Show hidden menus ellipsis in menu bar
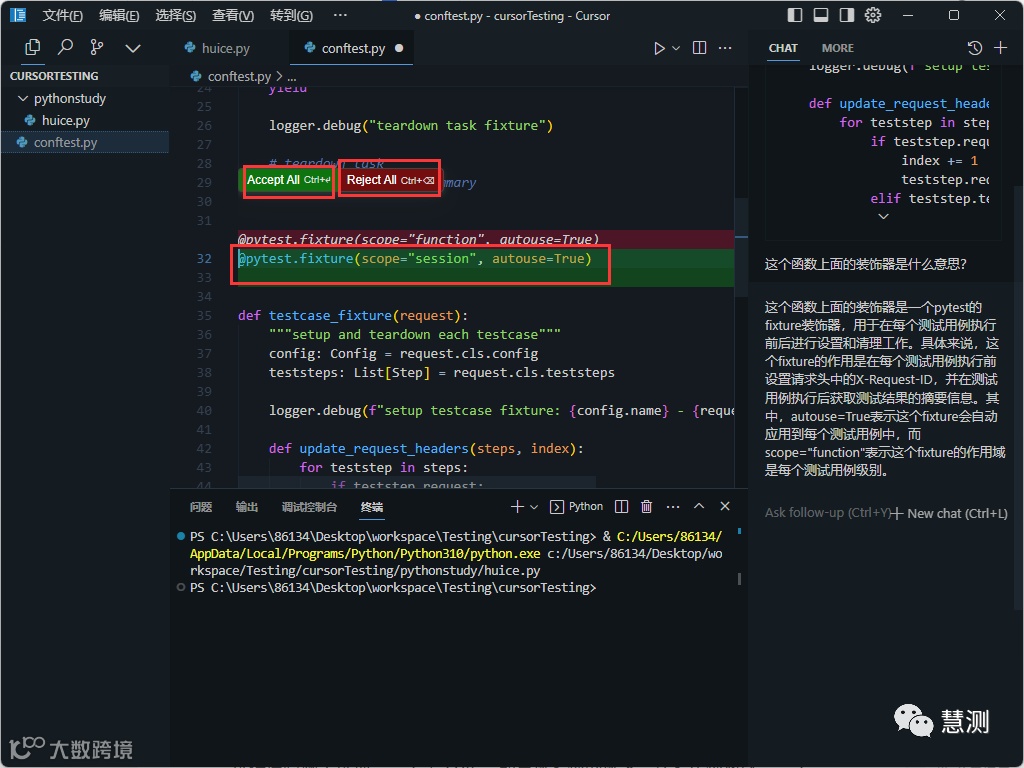 (340, 15)
